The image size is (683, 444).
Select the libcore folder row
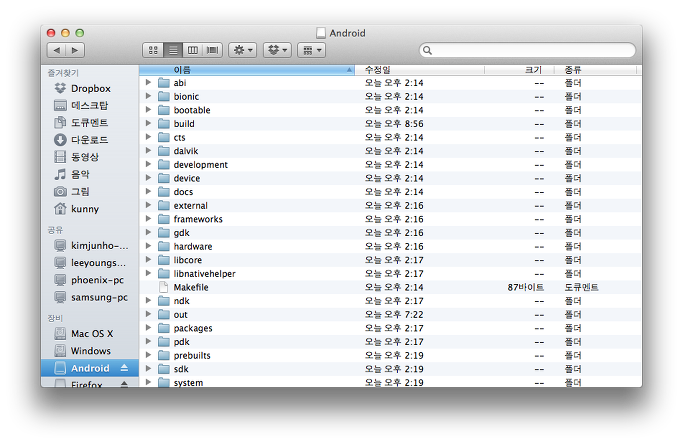pos(390,260)
